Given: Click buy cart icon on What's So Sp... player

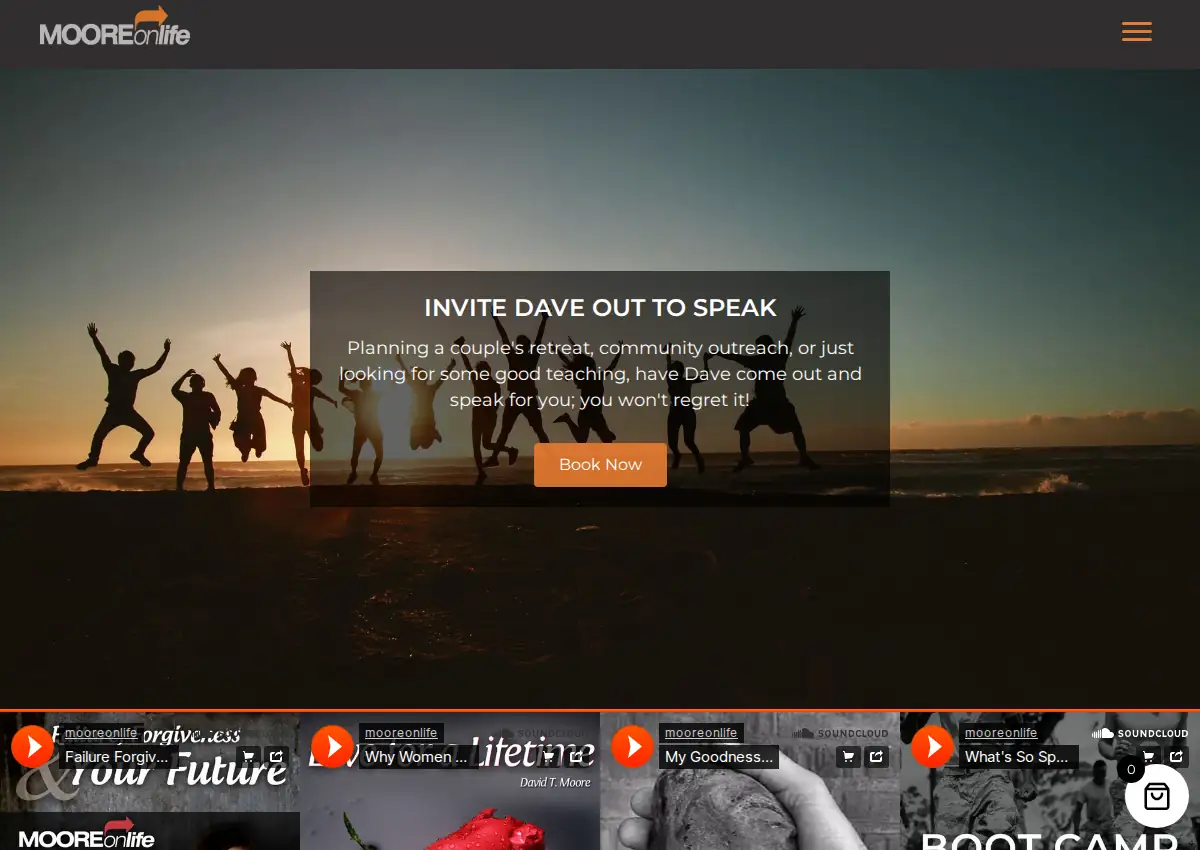Looking at the screenshot, I should pos(1148,757).
